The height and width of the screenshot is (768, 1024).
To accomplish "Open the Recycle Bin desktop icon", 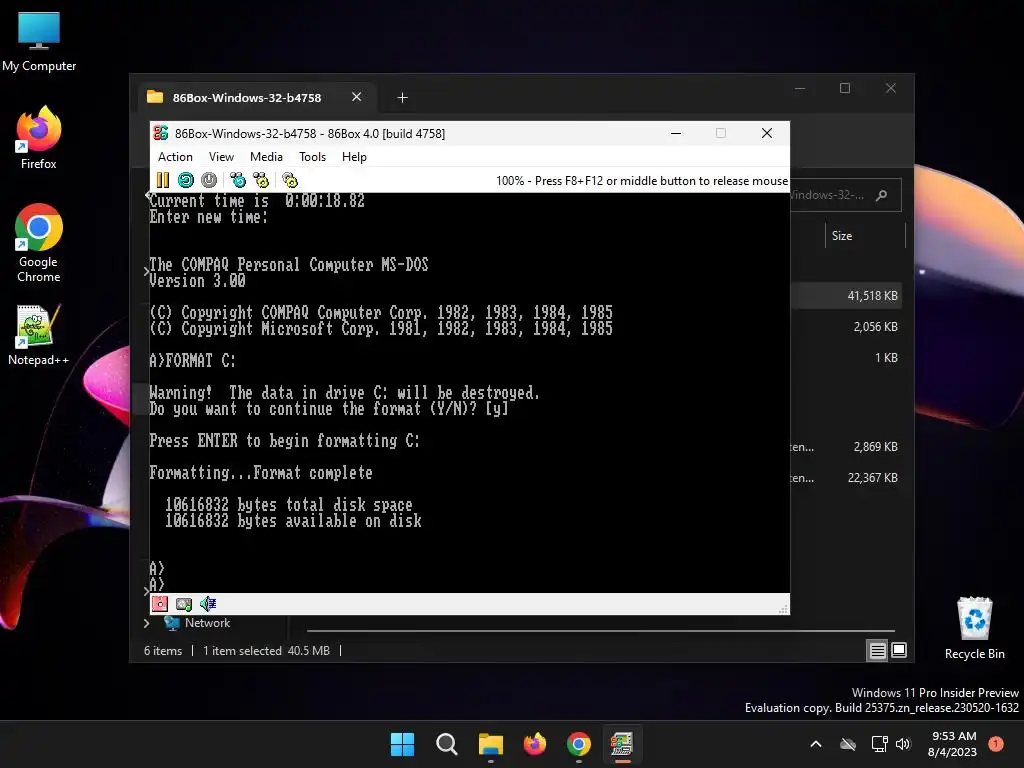I will [x=974, y=628].
